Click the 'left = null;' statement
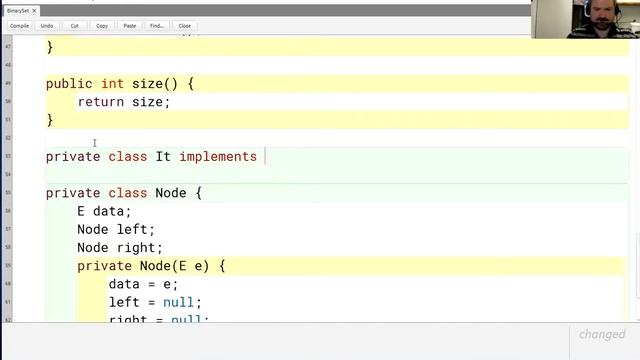This screenshot has height=360, width=640. pos(155,302)
